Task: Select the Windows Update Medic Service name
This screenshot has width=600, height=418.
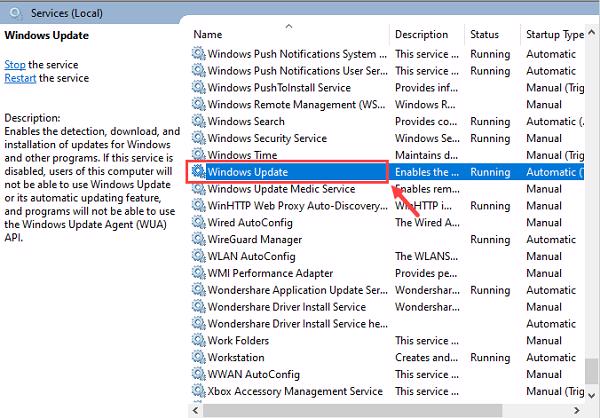Action: coord(281,189)
